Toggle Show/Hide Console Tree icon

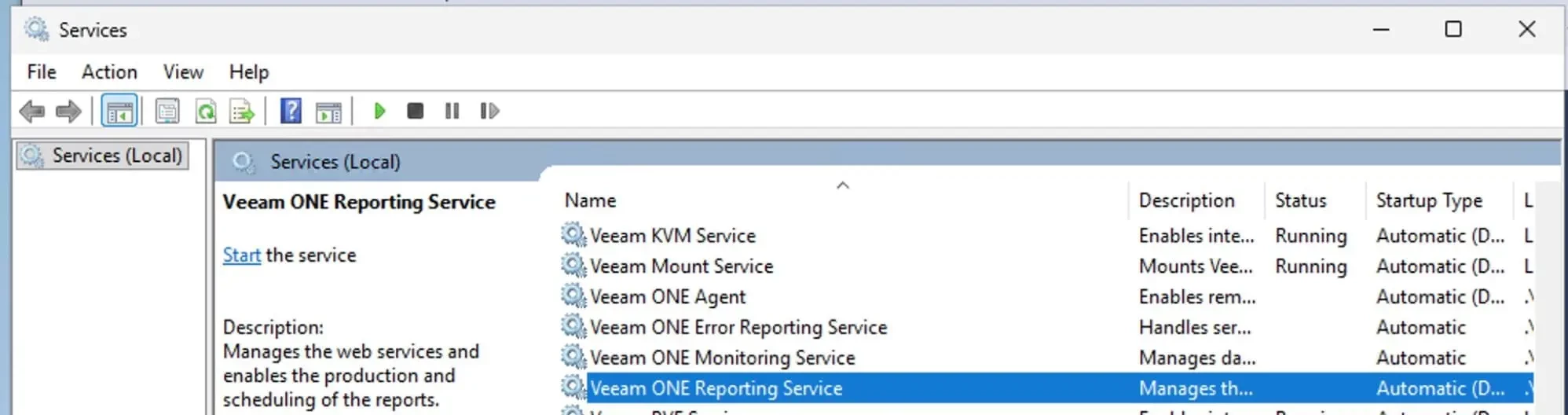coord(119,111)
